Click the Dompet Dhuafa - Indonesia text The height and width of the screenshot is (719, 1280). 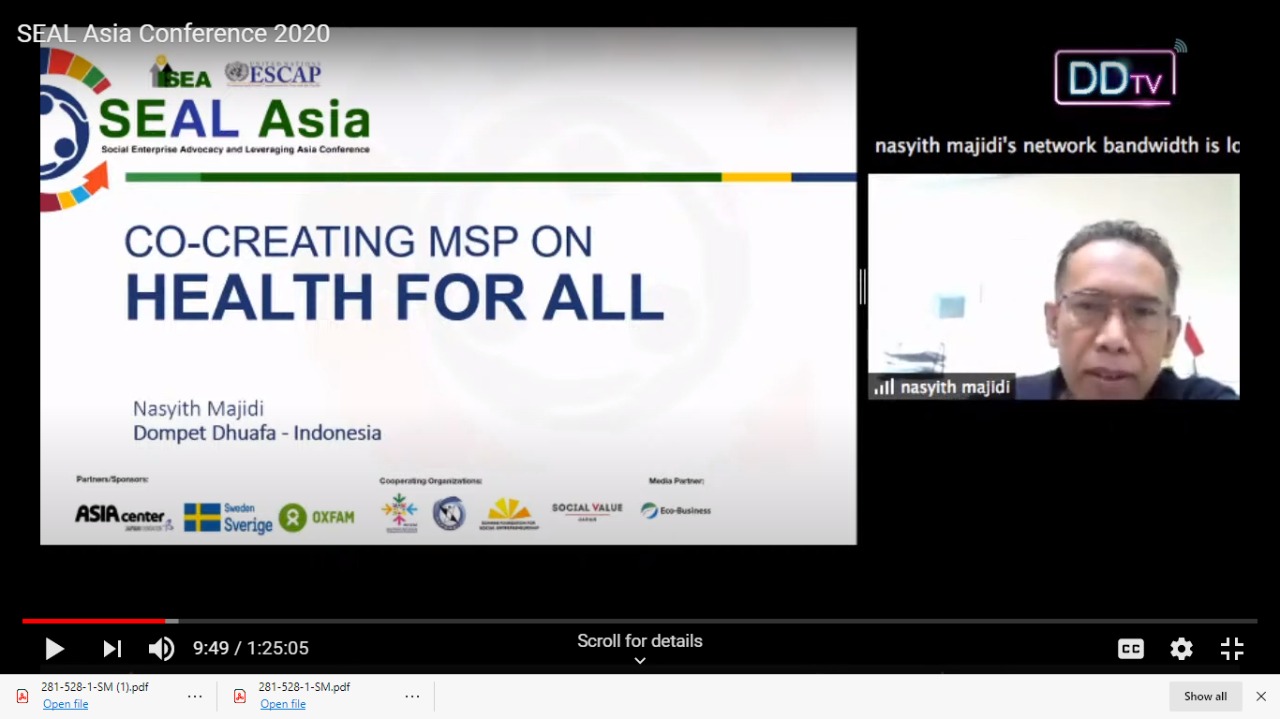point(257,433)
